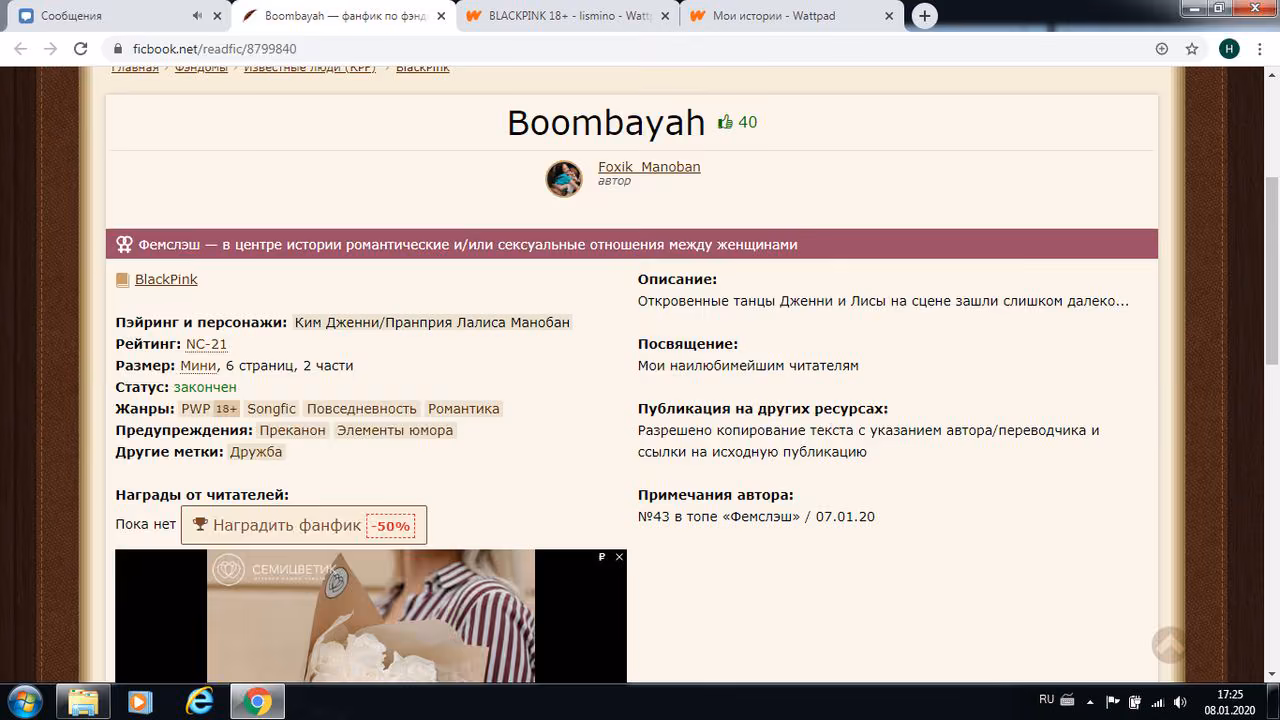Viewport: 1280px width, 720px height.
Task: Bookmark this page with star icon
Action: point(1192,49)
